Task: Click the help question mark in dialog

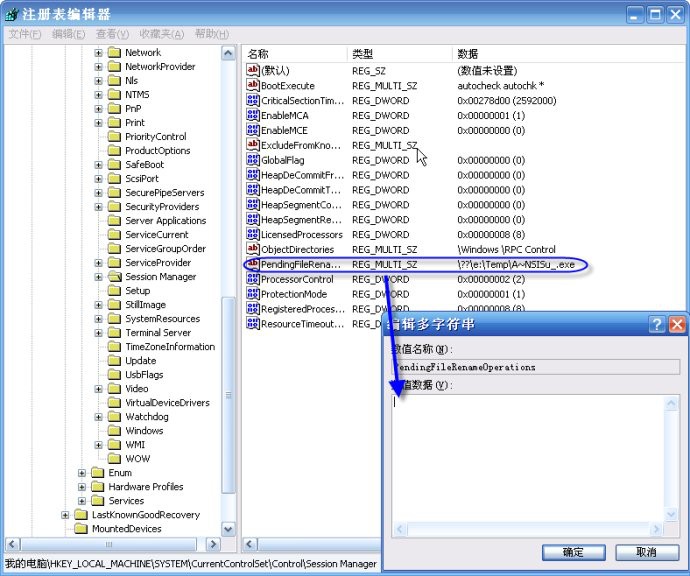Action: (657, 324)
